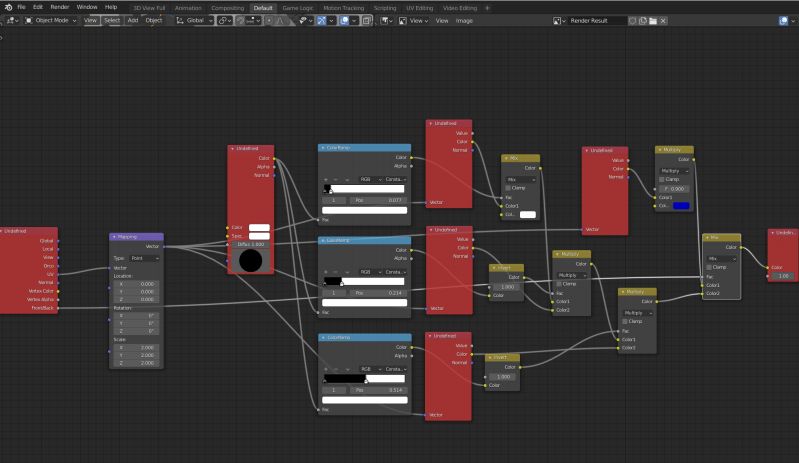Open bottom ColorRamp tools arrow icon
This screenshot has height=463, width=799.
(x=347, y=369)
